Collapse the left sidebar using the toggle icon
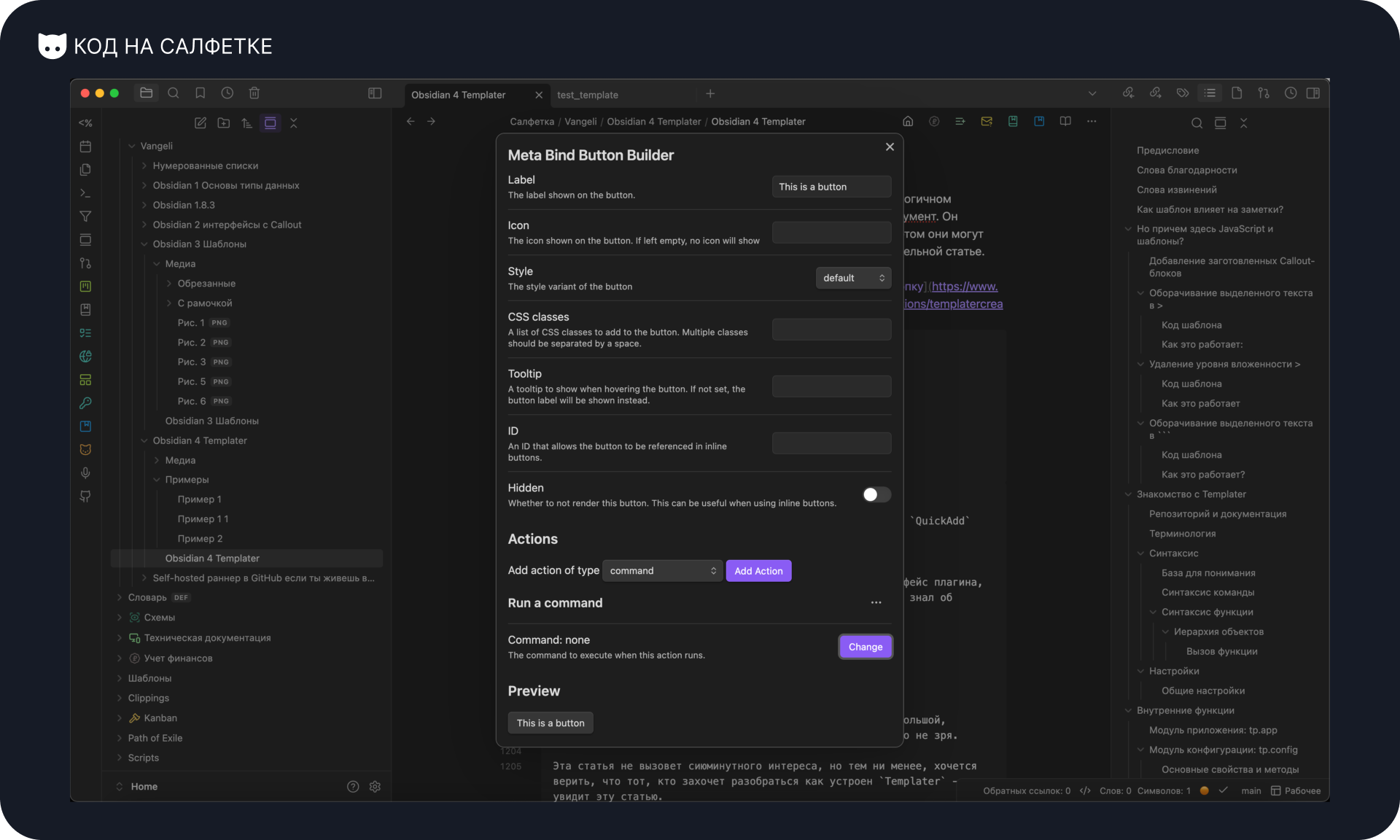Screen dimensions: 1400x840 click(375, 93)
